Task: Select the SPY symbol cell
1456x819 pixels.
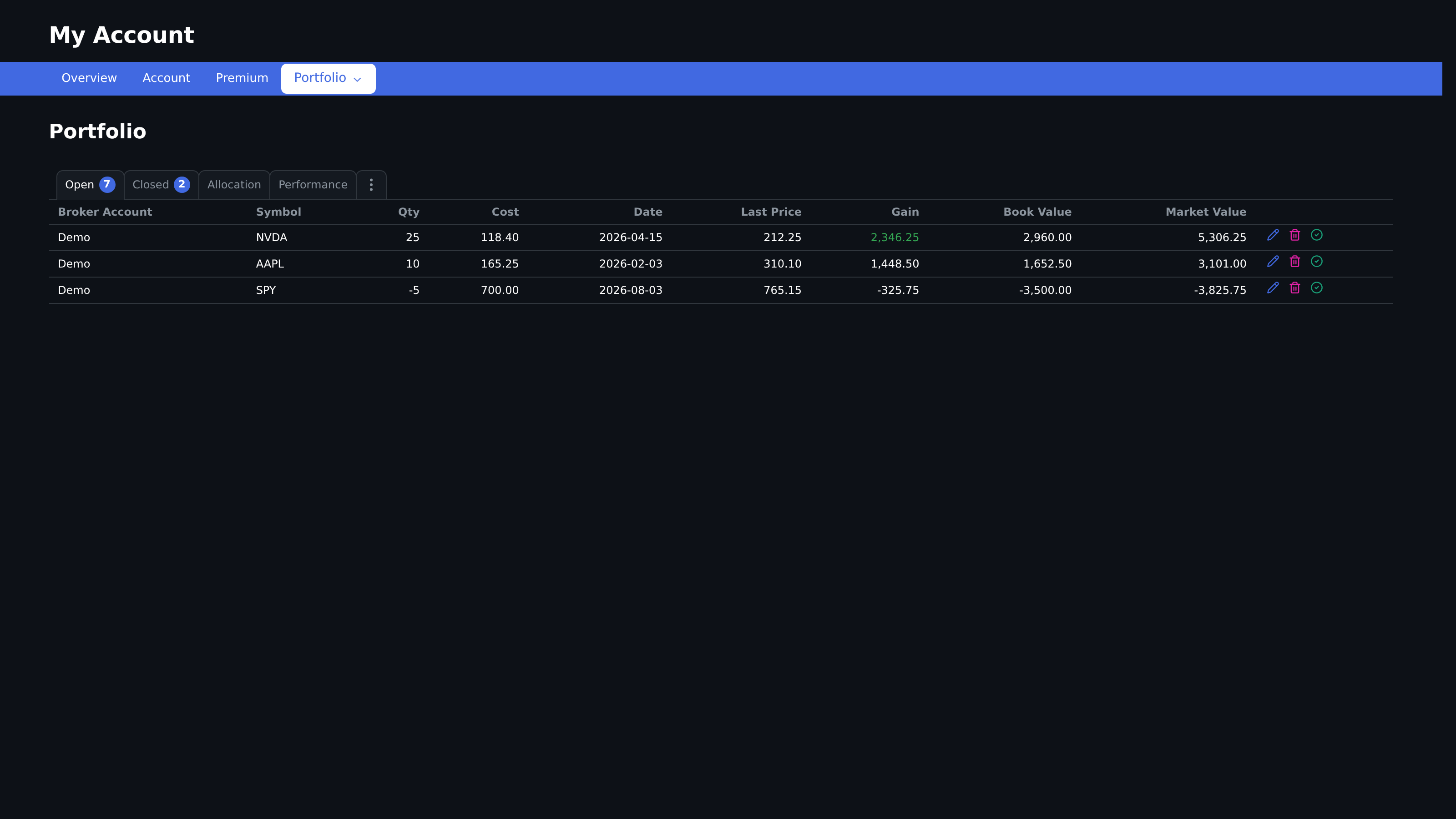Action: pos(266,290)
